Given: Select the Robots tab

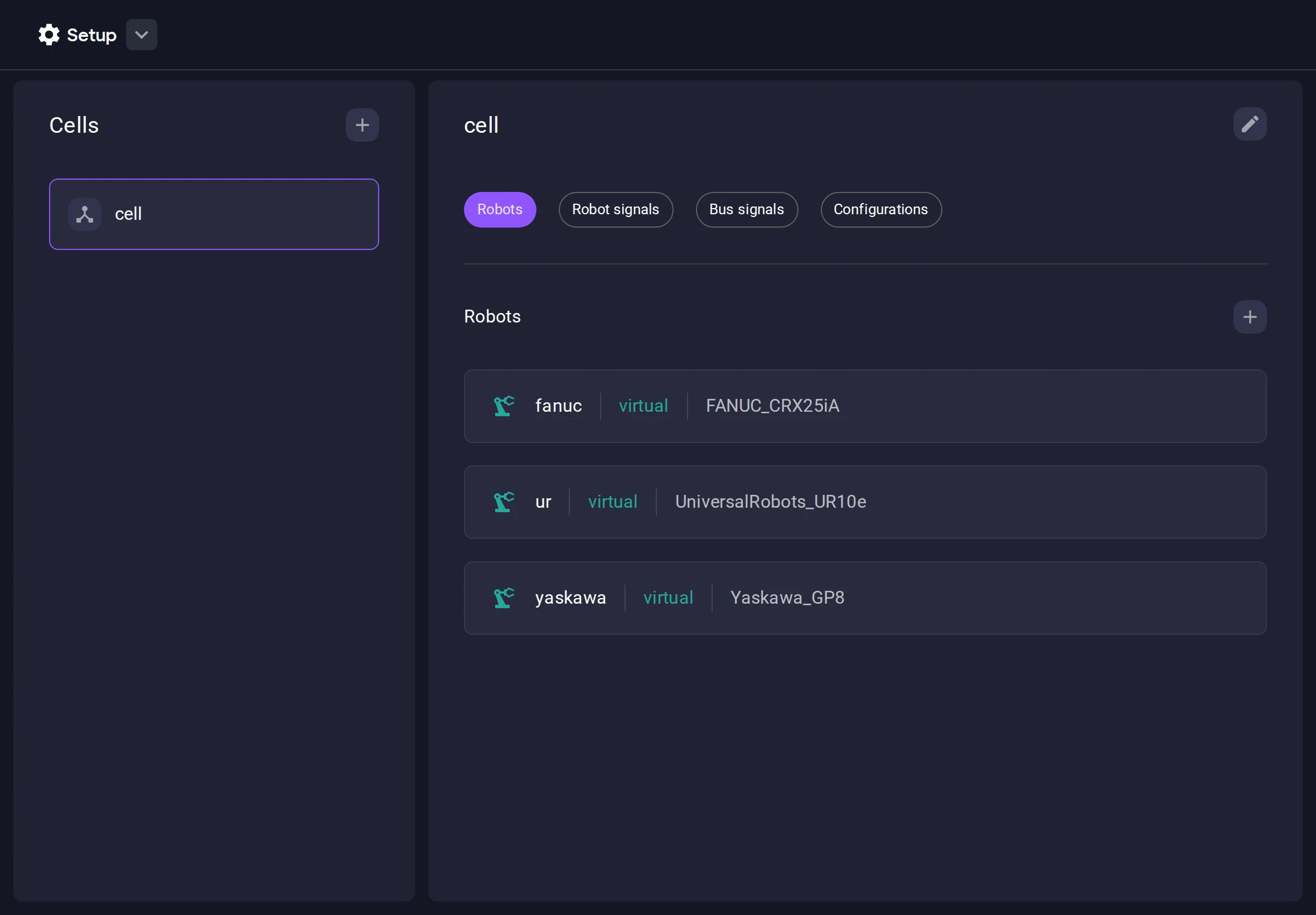Looking at the screenshot, I should click(499, 209).
